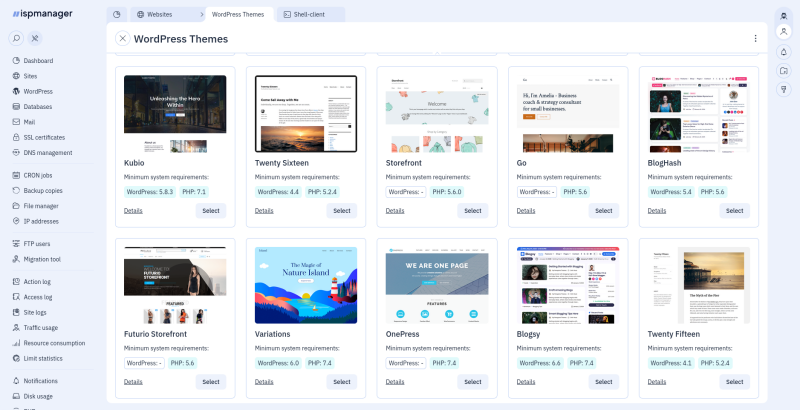Select the Storefront theme

[473, 211]
